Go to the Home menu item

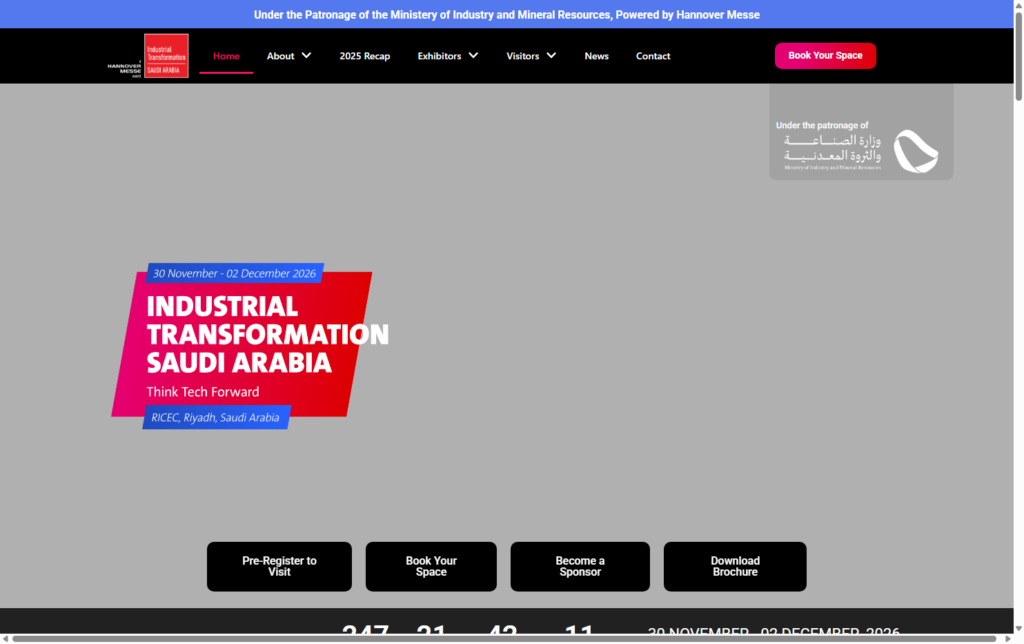[x=226, y=56]
